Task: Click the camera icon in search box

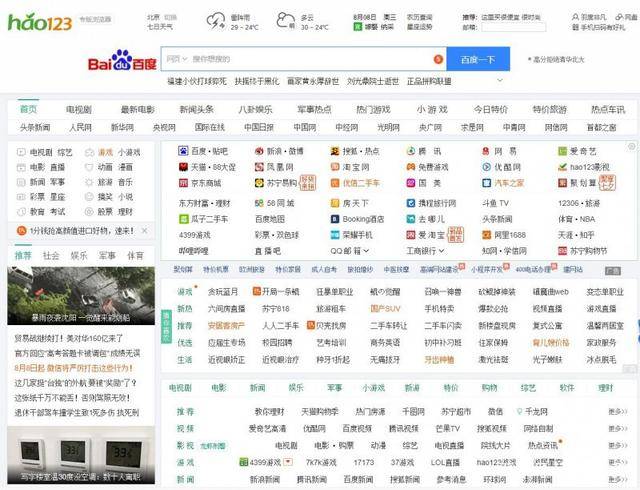Action: click(438, 59)
